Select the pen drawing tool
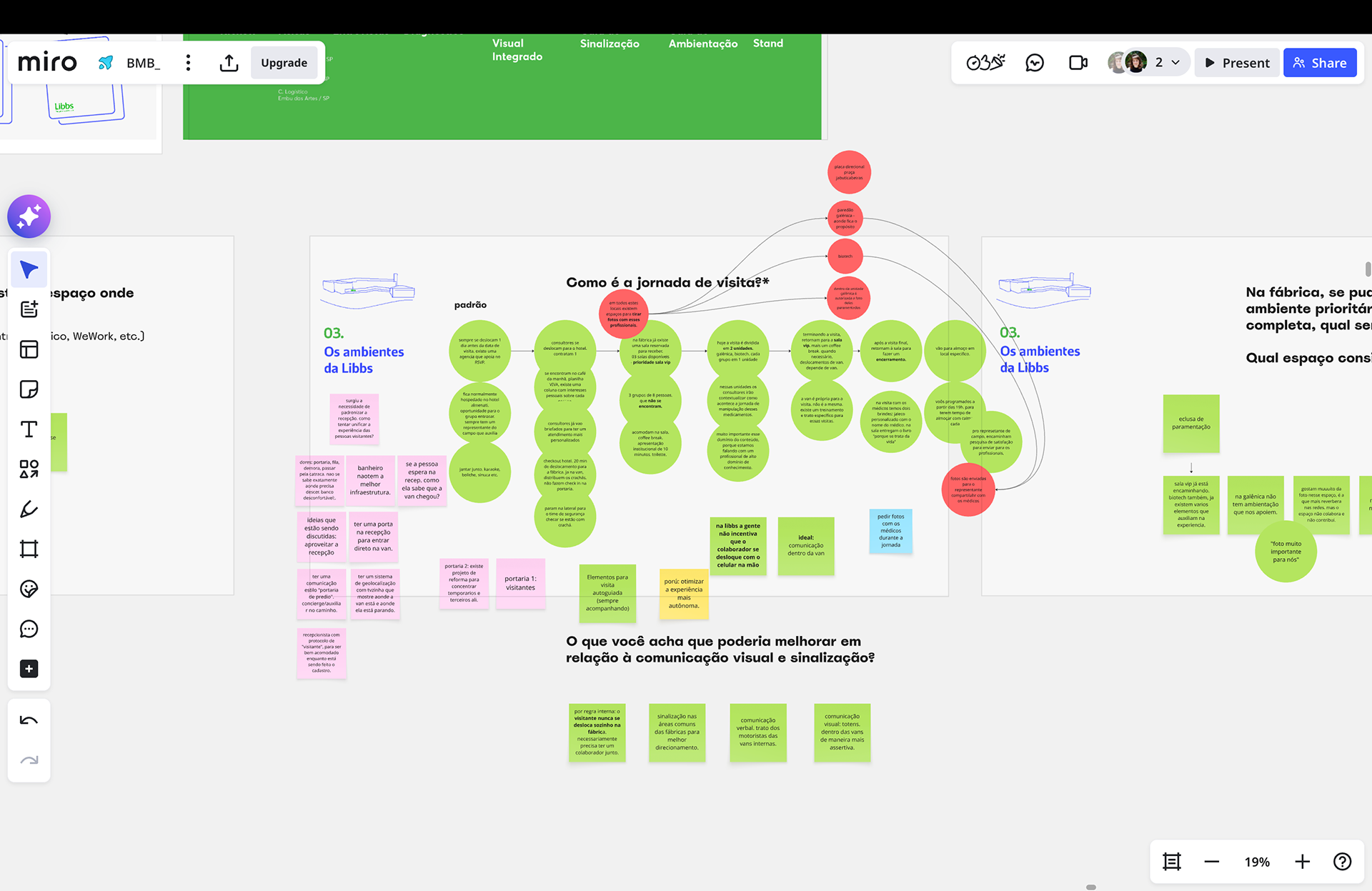 pos(29,509)
